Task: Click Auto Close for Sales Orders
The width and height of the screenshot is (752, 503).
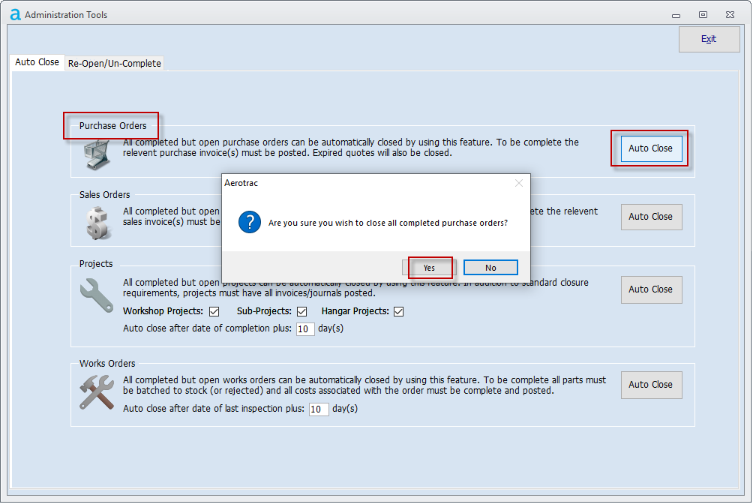Action: (x=650, y=217)
